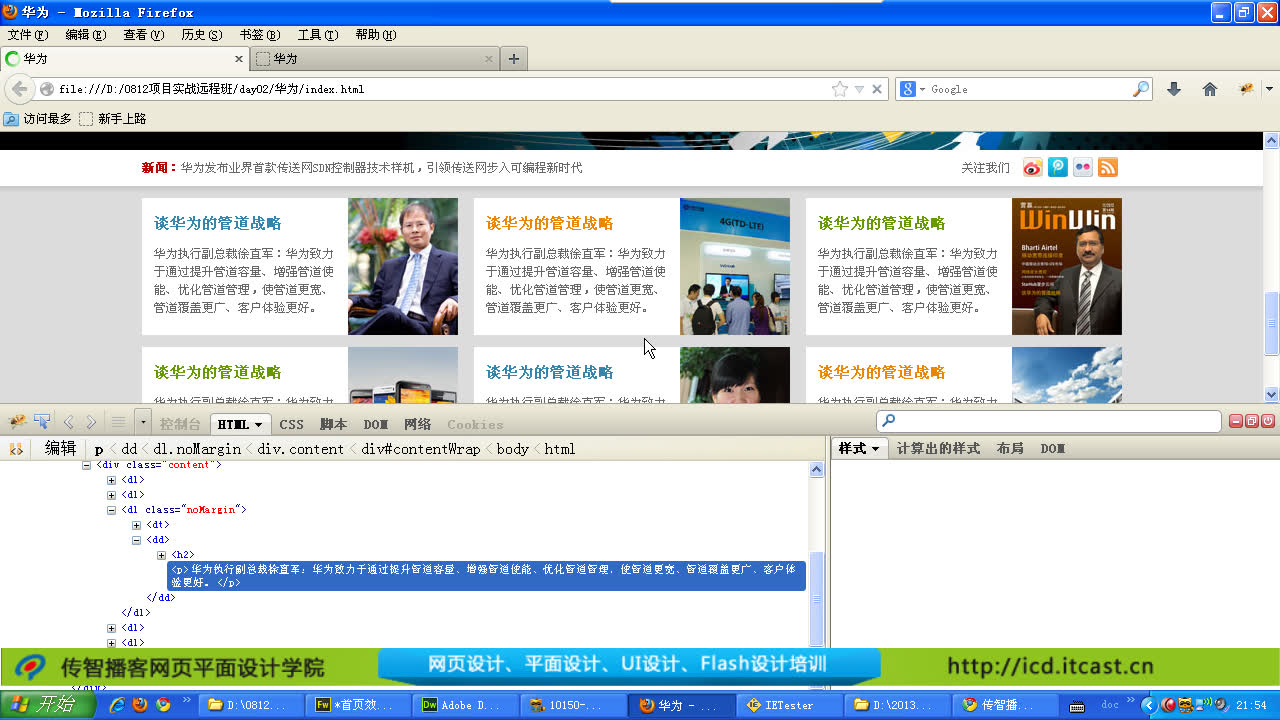This screenshot has width=1280, height=720.
Task: Click the 编辑 edit button in HTML panel
Action: pos(61,449)
